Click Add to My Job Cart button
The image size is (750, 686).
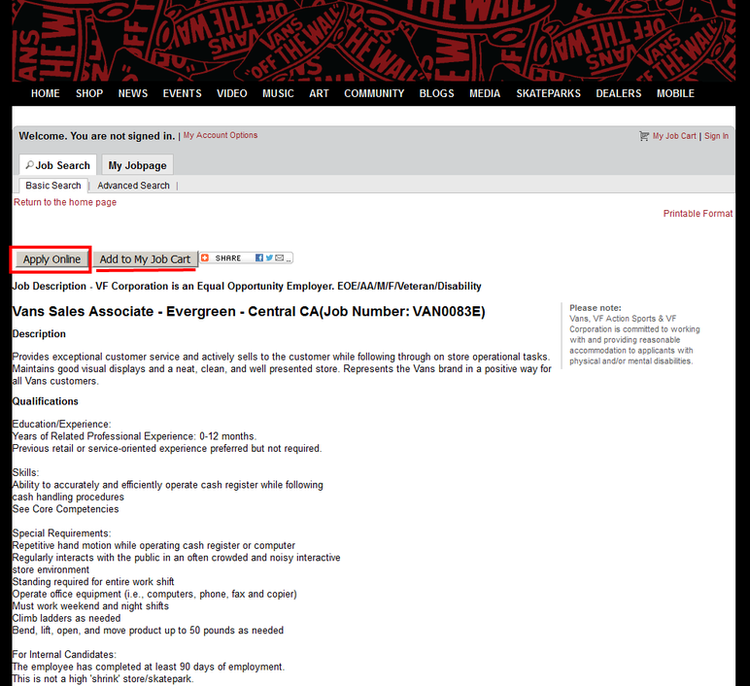coord(145,259)
